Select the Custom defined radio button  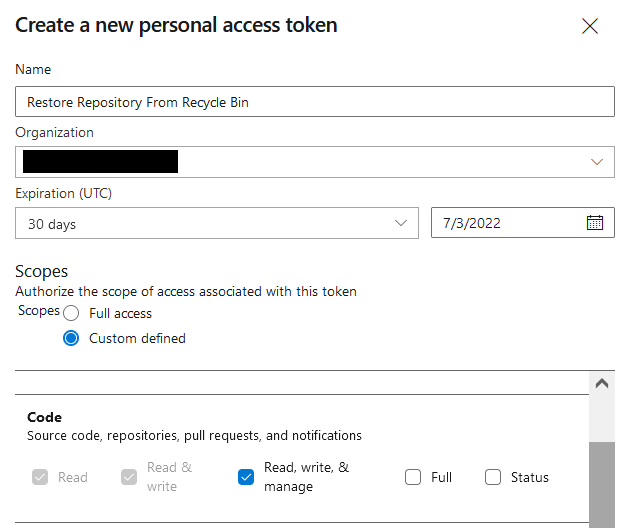(x=71, y=338)
